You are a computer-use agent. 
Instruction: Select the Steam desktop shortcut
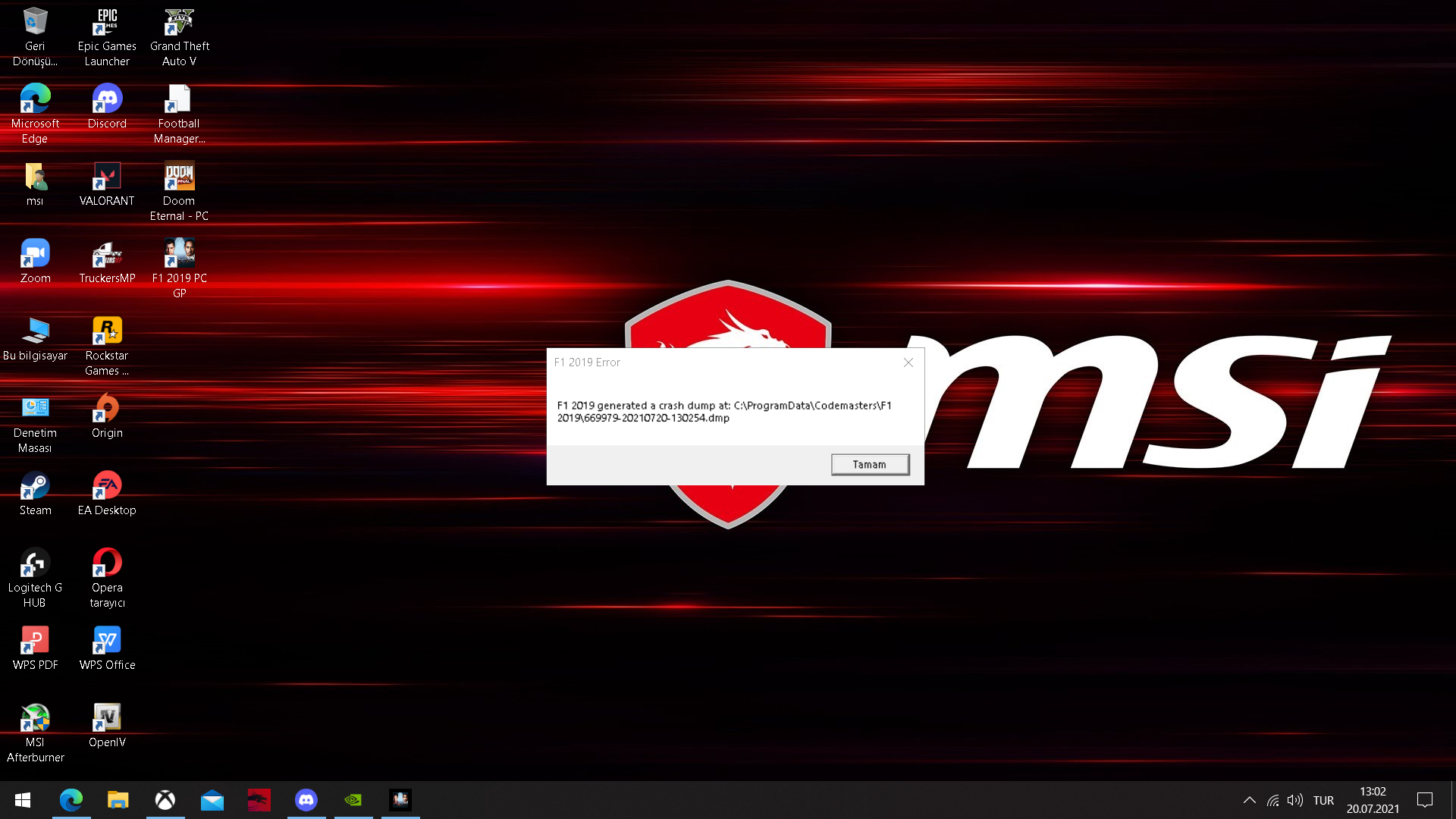(x=35, y=493)
